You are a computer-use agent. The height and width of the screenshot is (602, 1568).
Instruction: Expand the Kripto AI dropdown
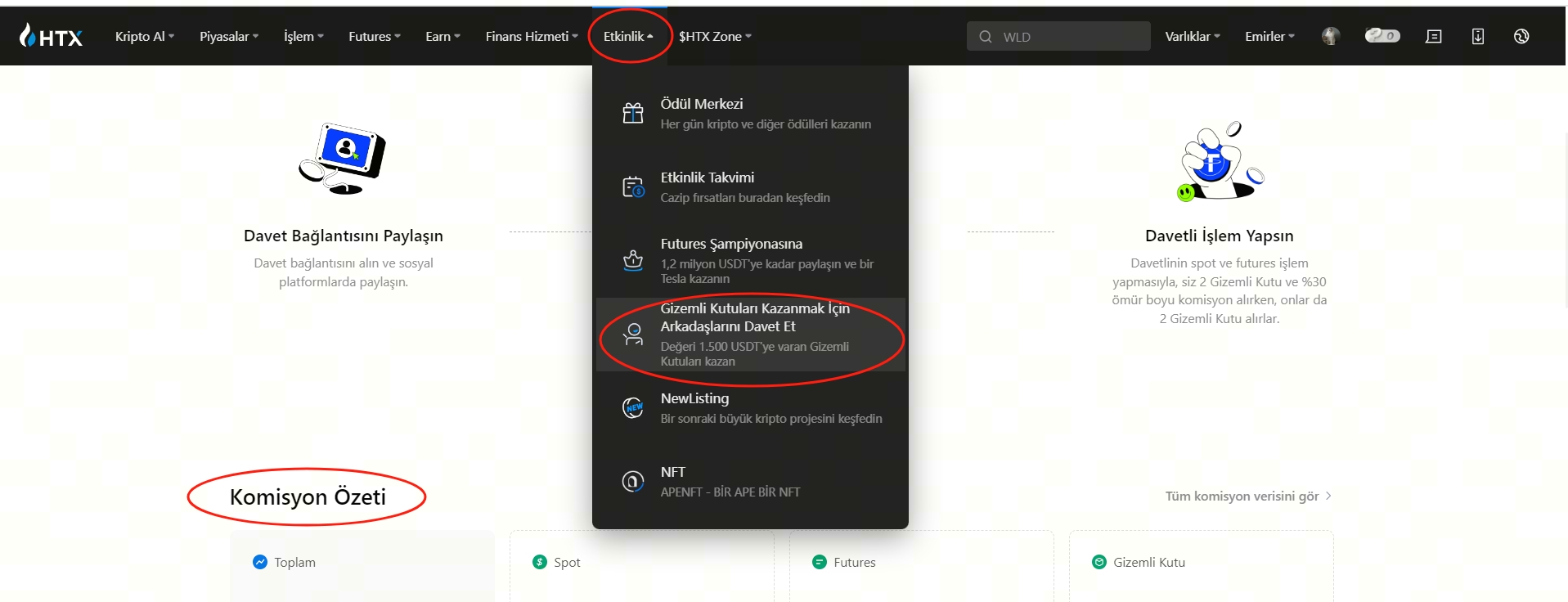click(x=145, y=36)
